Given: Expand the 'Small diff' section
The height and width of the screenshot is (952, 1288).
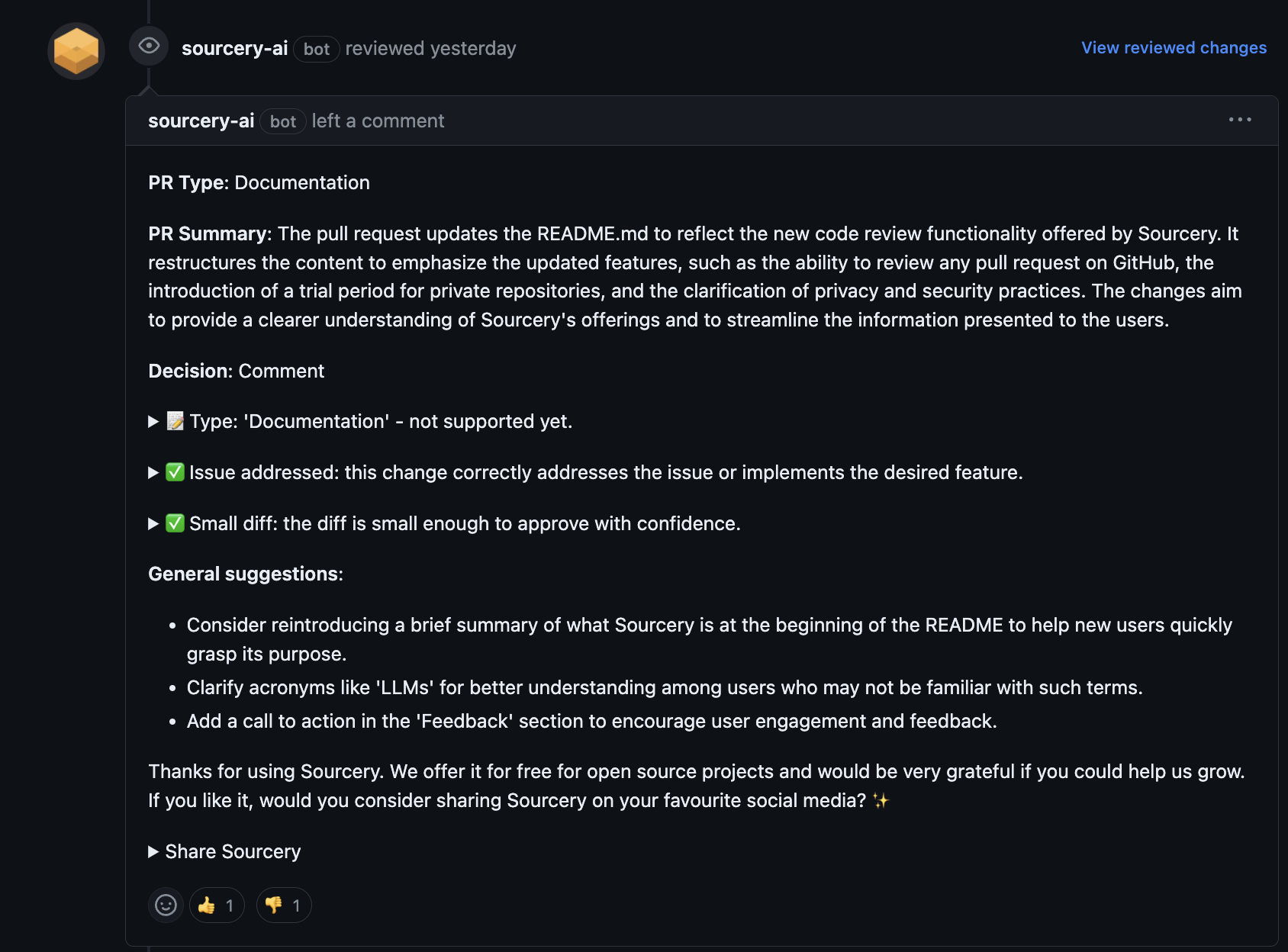Looking at the screenshot, I should point(153,523).
